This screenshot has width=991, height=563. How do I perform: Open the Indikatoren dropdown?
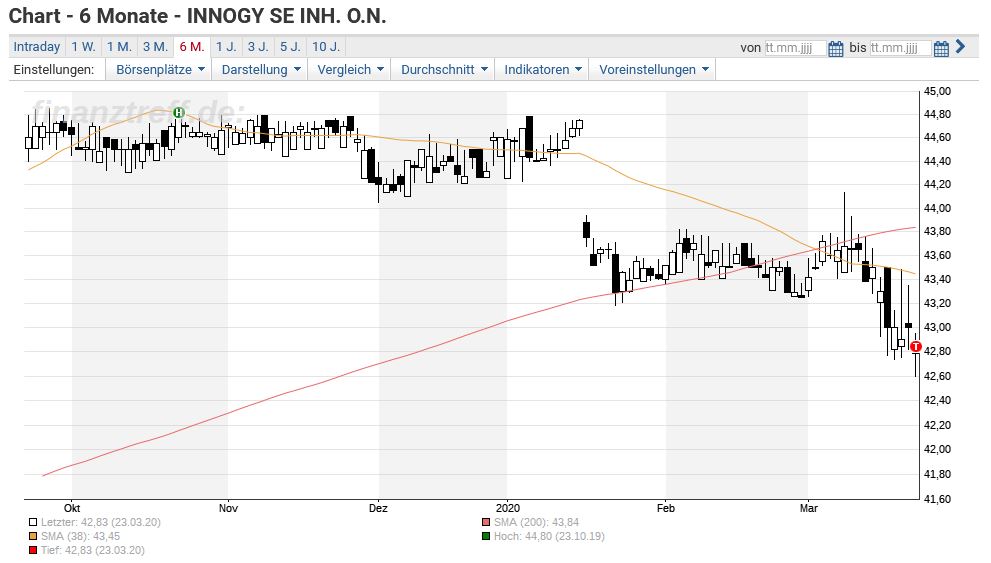(542, 70)
